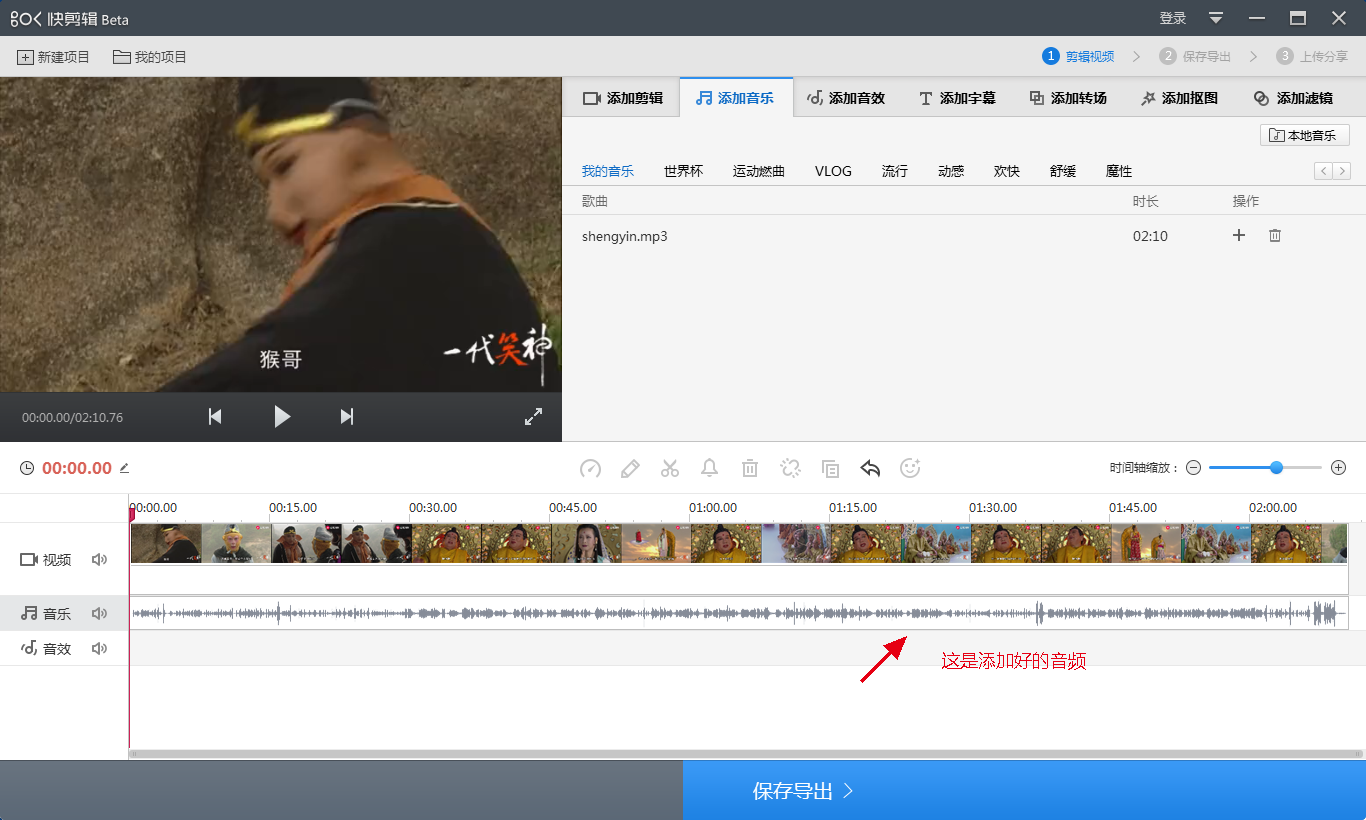Delete selected clip with the toolbar trash icon
Screen dimensions: 1366x820
750,468
